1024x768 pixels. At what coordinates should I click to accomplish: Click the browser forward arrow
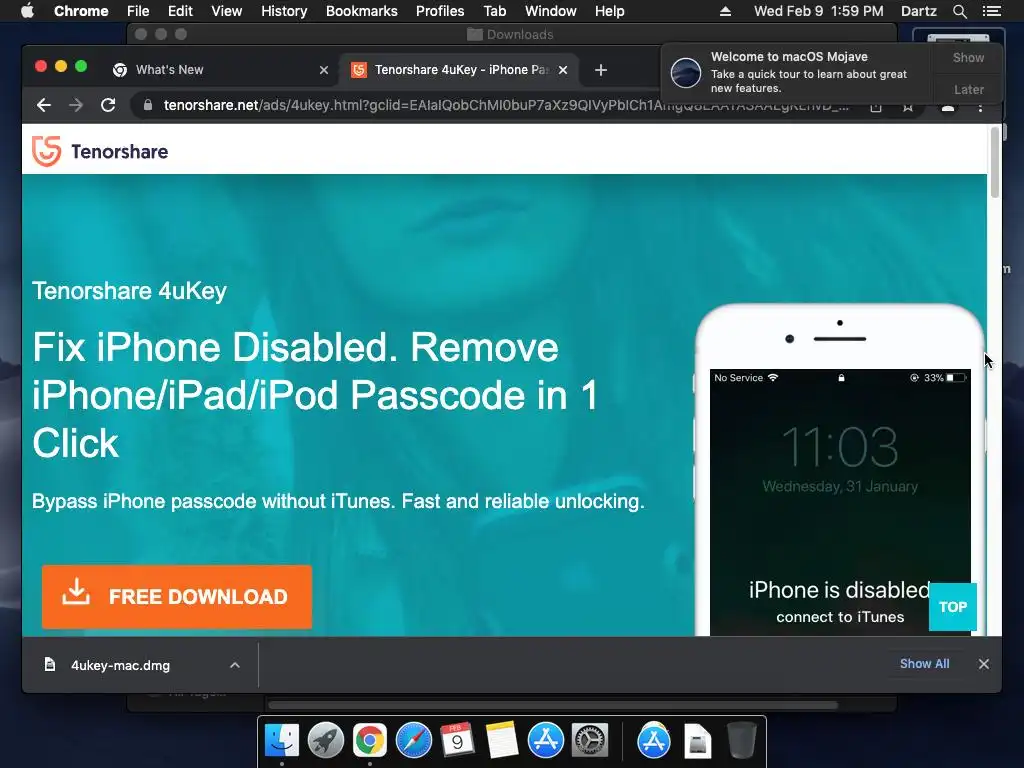click(76, 105)
